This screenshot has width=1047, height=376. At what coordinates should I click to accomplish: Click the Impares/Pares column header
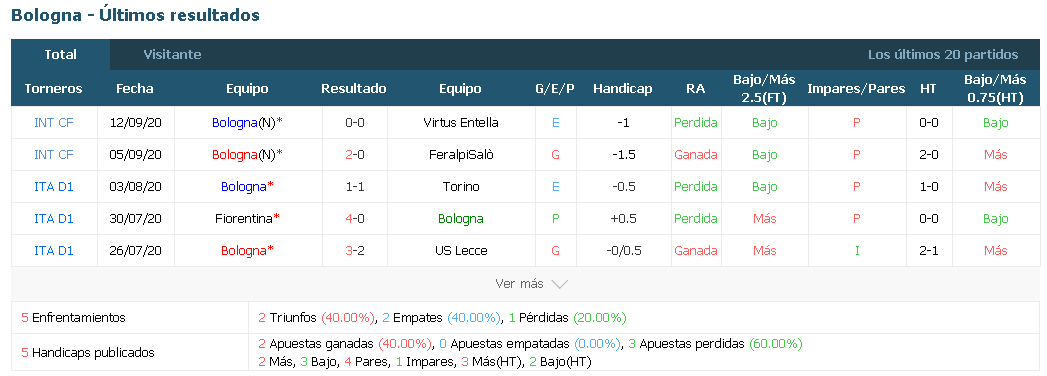(x=856, y=89)
